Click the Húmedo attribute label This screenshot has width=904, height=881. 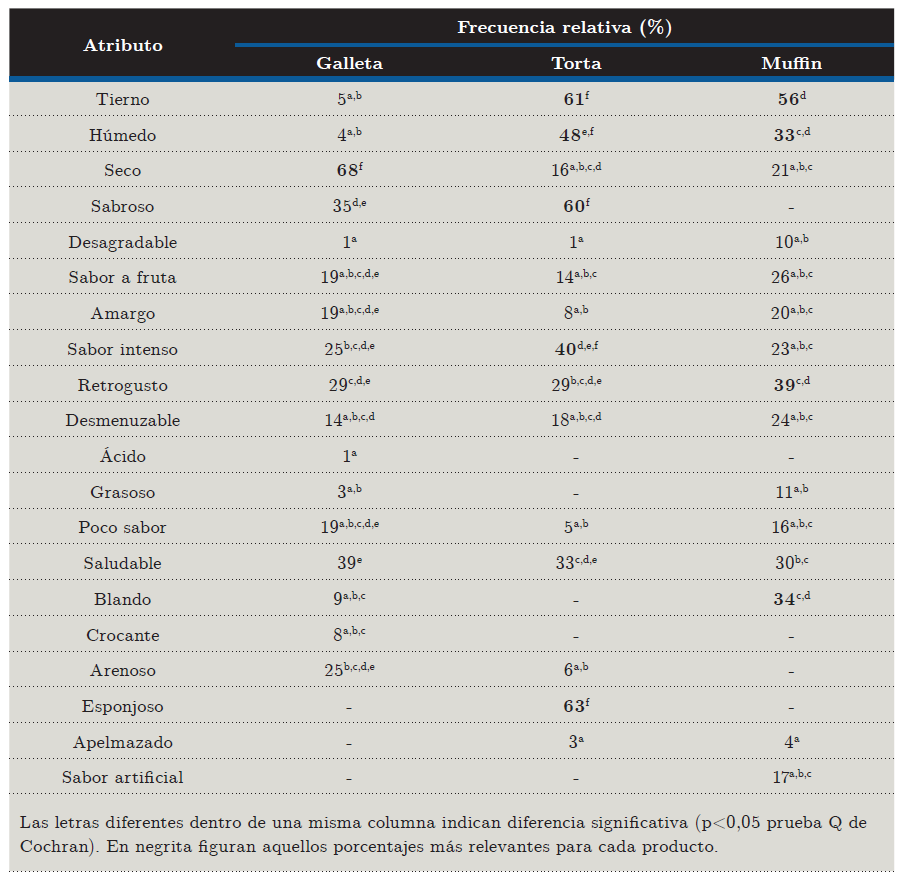pos(123,135)
